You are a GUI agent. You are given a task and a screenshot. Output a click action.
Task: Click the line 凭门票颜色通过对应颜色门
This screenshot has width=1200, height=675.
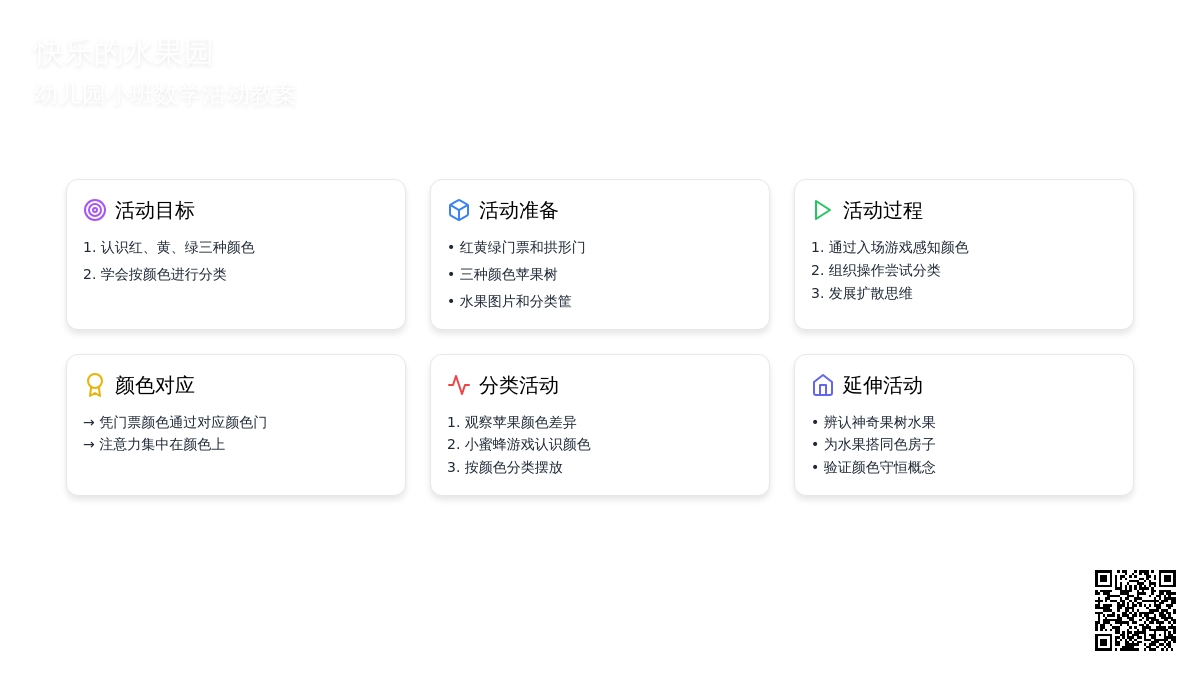tap(182, 422)
